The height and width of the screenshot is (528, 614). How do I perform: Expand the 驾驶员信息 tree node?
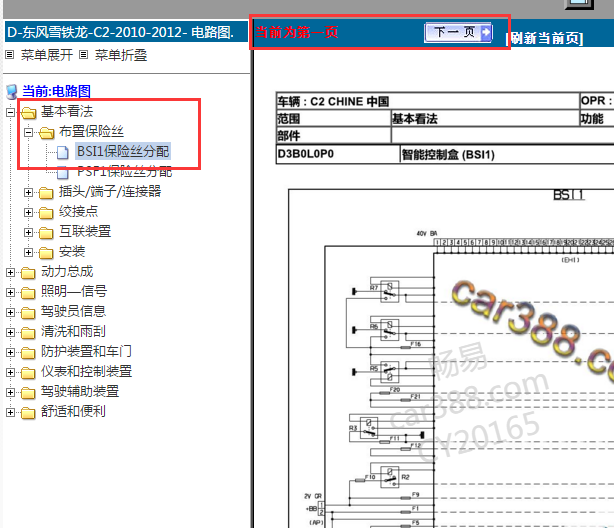(x=11, y=312)
